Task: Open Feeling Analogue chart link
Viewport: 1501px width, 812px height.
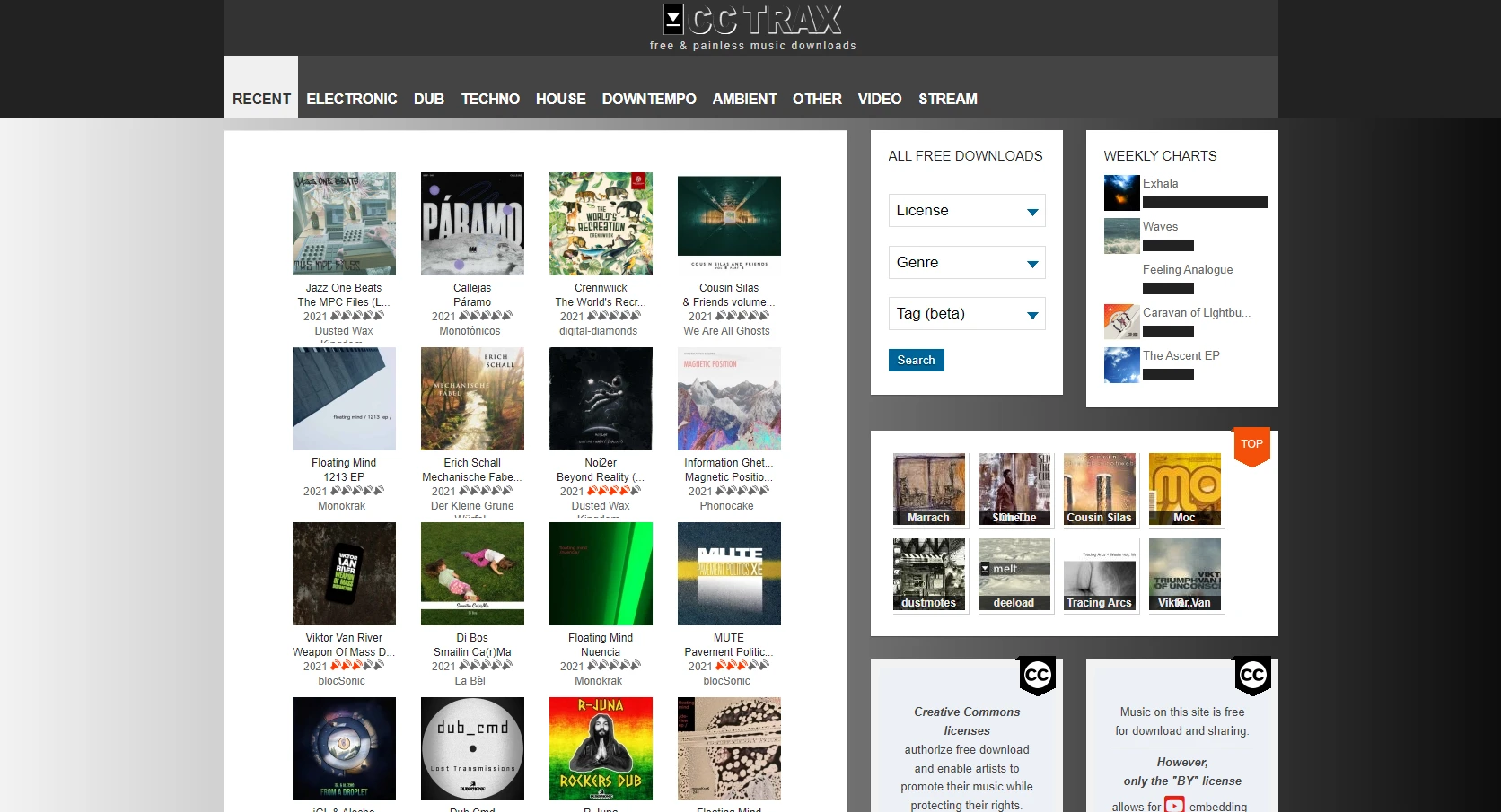Action: tap(1188, 269)
